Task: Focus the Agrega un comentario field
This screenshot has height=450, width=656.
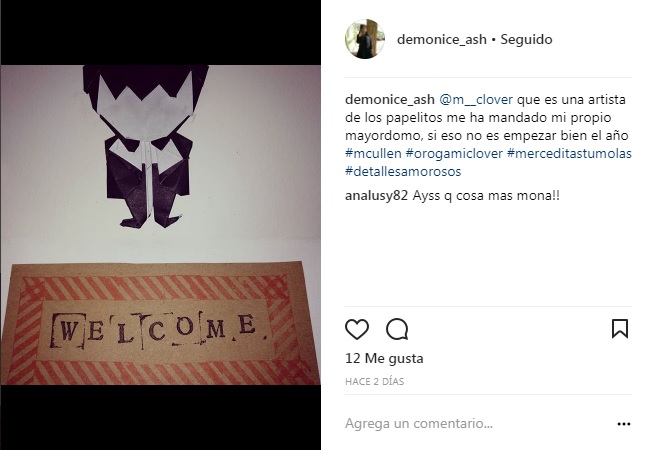Action: point(477,424)
